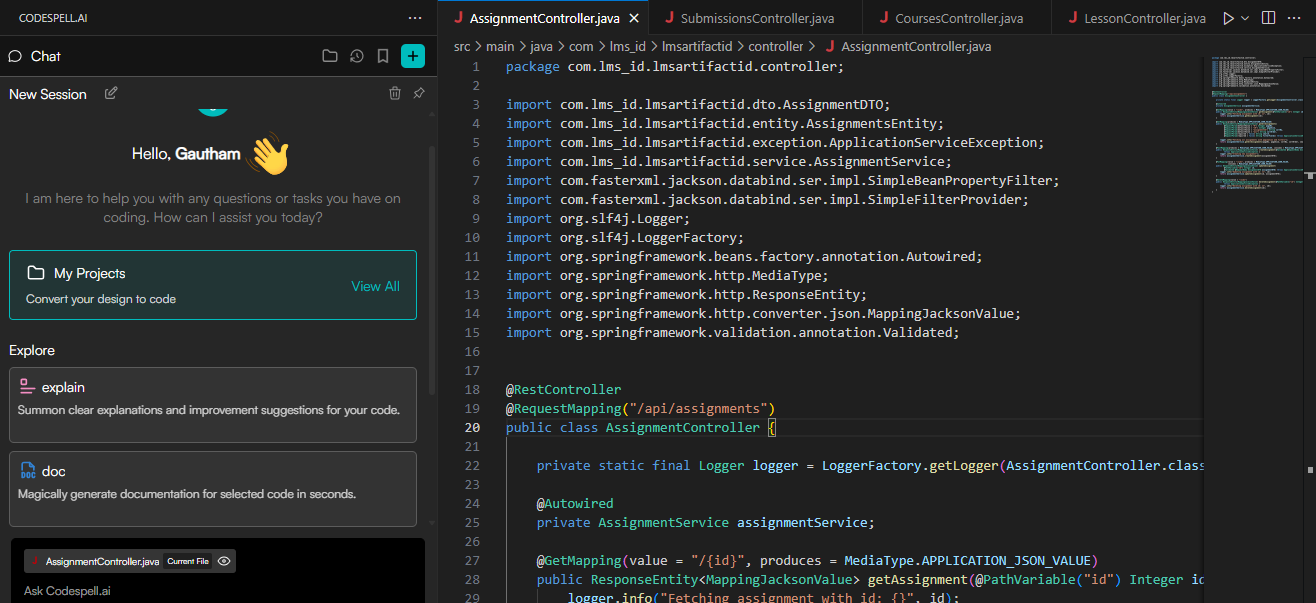Open the bookmarks icon in Chat header
The width and height of the screenshot is (1316, 603).
tap(383, 56)
